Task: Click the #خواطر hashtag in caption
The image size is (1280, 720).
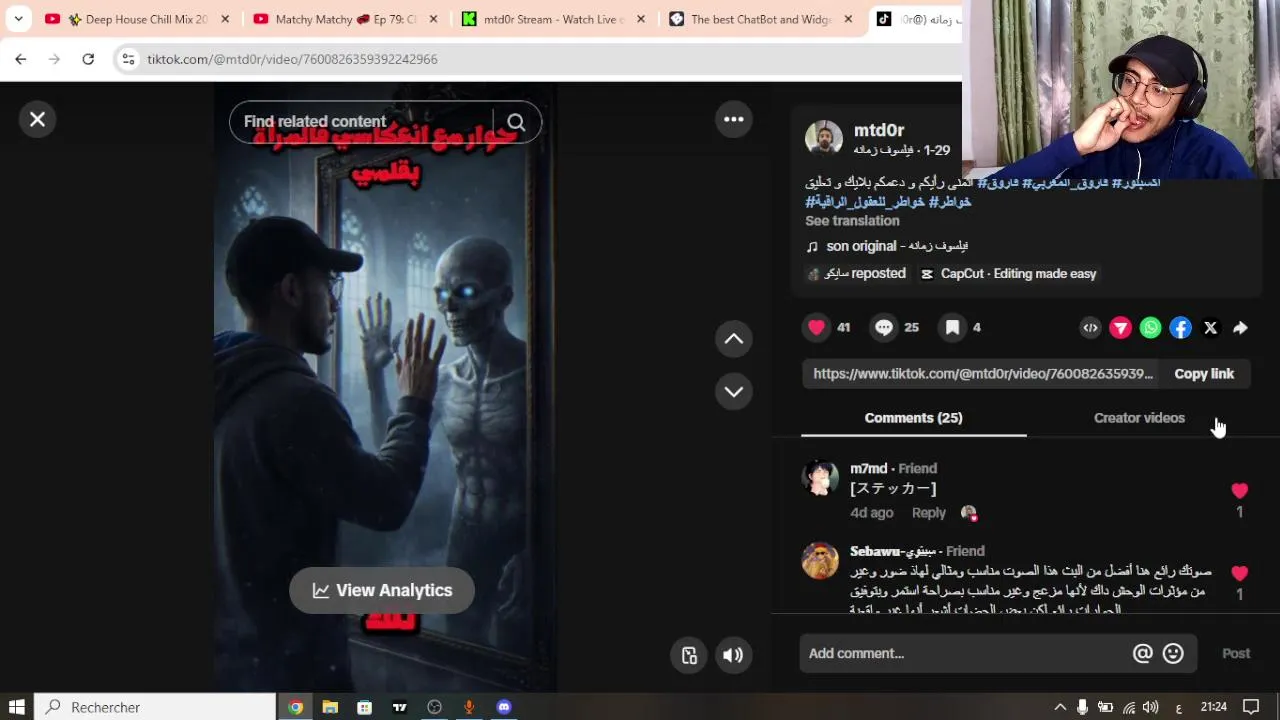Action: point(950,202)
